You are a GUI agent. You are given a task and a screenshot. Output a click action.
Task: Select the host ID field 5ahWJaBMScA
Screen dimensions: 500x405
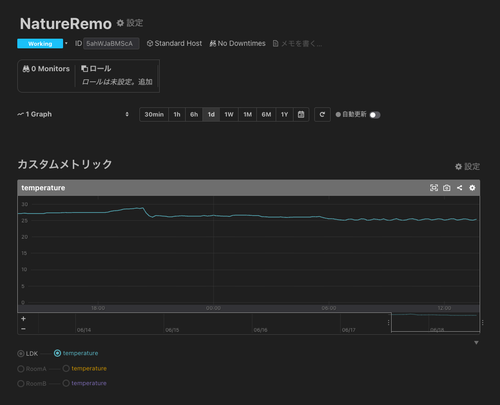click(x=111, y=44)
